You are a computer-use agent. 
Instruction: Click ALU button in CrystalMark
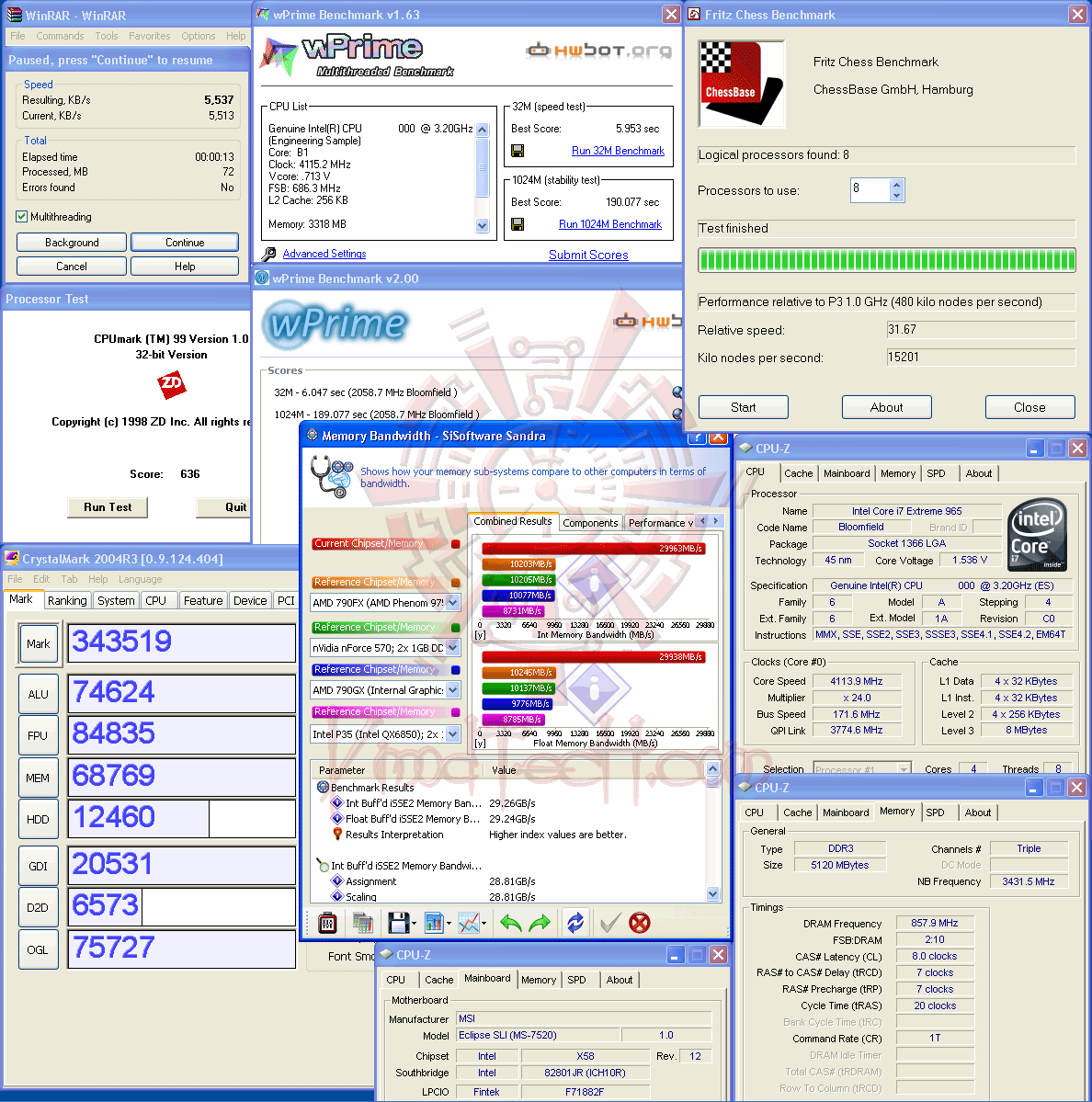(x=38, y=694)
